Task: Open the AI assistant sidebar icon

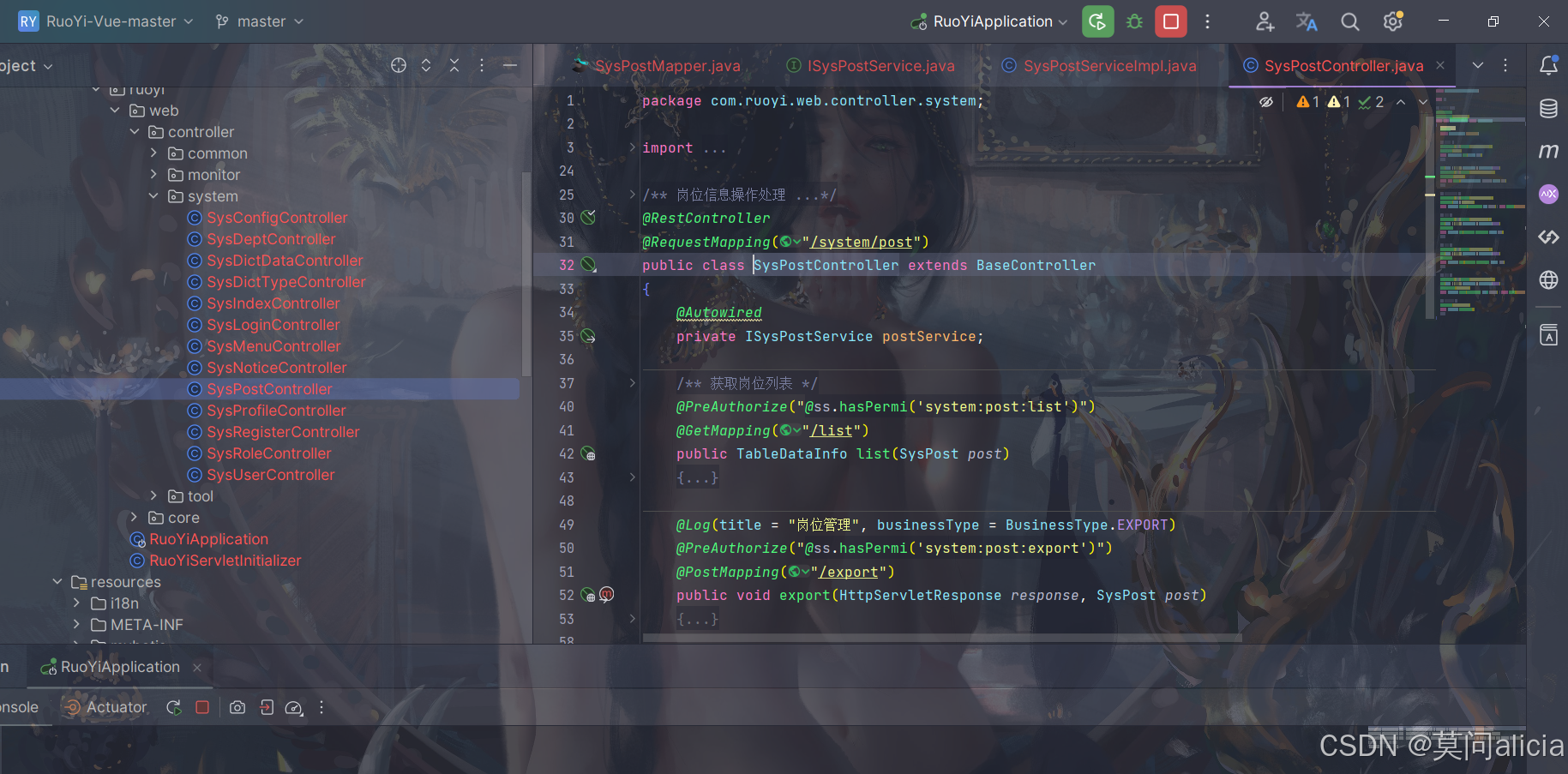Action: pyautogui.click(x=1548, y=194)
